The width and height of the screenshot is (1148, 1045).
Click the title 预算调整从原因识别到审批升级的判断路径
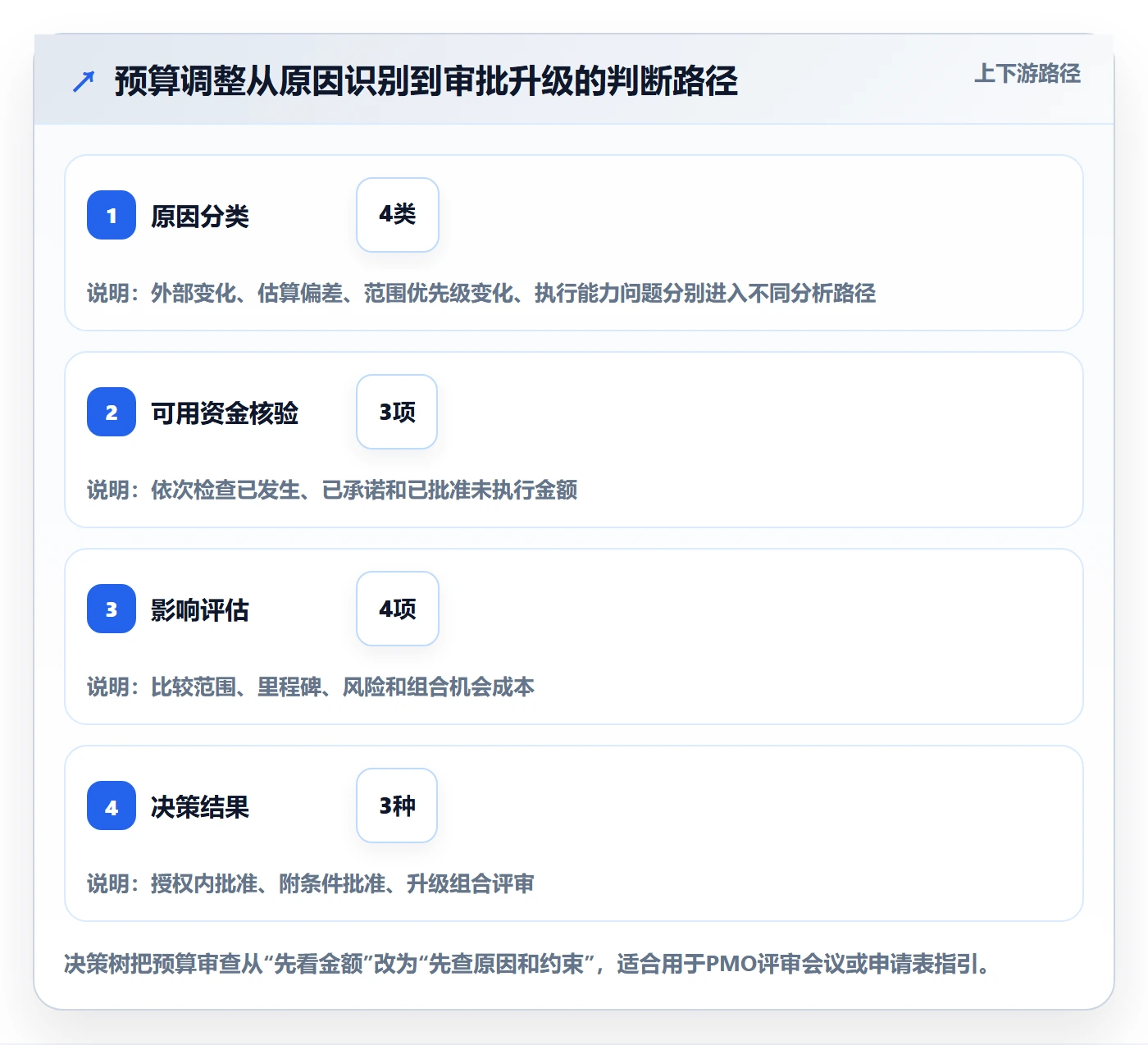click(x=426, y=81)
